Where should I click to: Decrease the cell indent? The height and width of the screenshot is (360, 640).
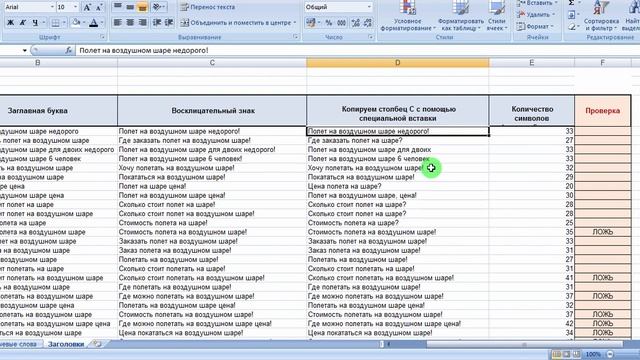157,22
